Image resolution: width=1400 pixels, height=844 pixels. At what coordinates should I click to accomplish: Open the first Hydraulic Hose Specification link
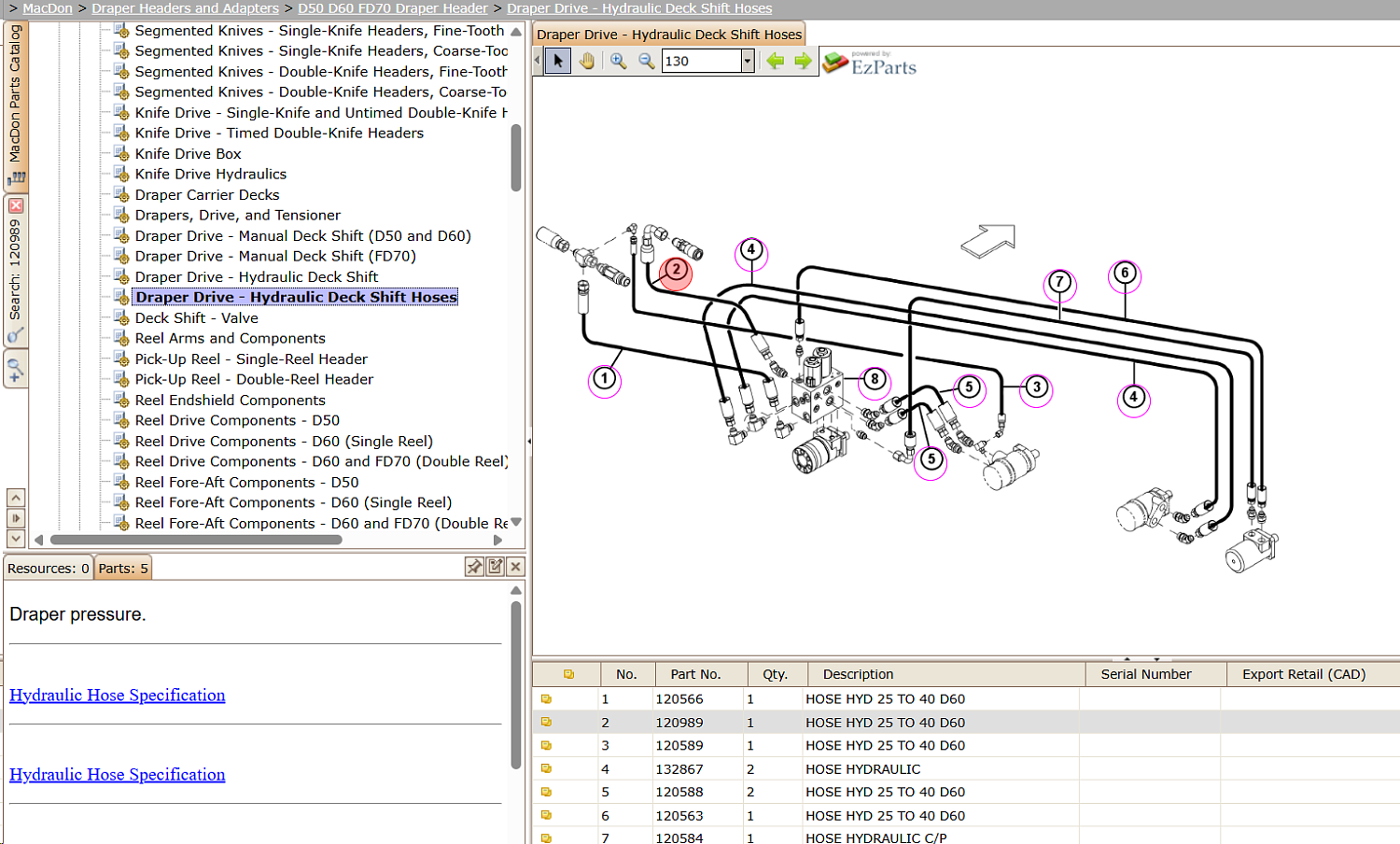point(118,696)
